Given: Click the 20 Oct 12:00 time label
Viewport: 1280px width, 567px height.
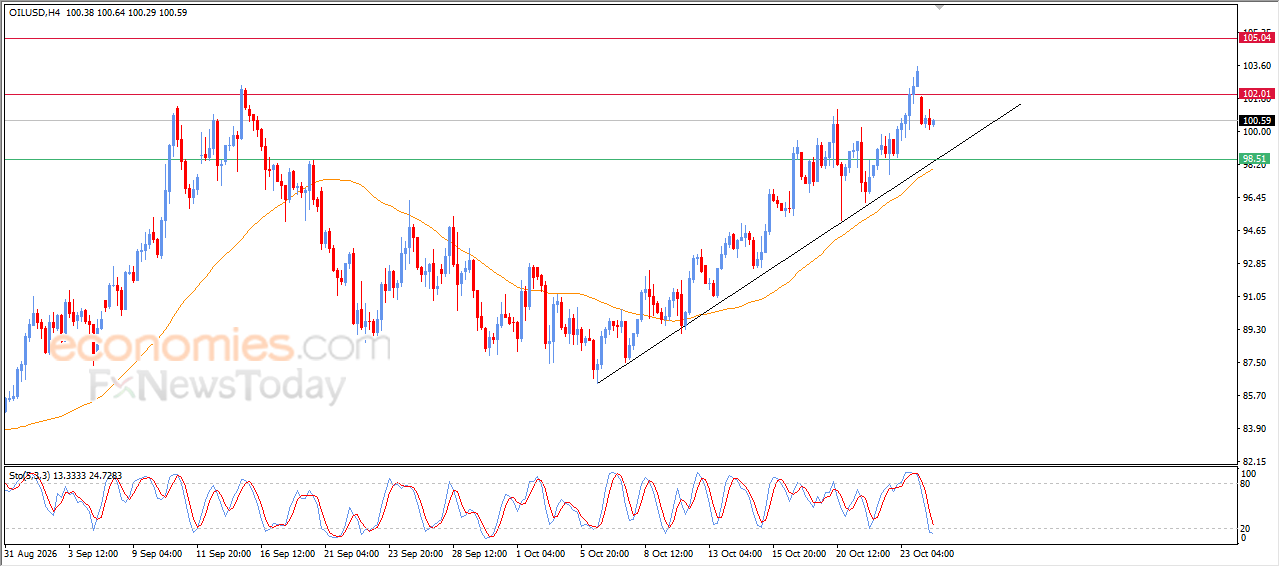Looking at the screenshot, I should pyautogui.click(x=863, y=552).
